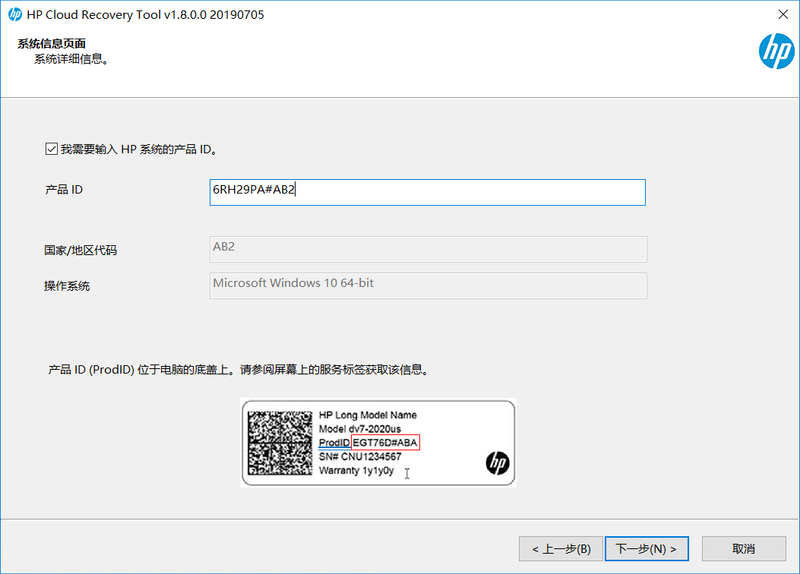Click the SN# CNU1234567 text on label
The image size is (800, 574).
coord(359,456)
